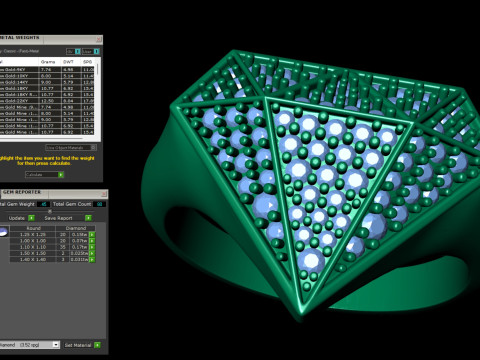Click the Save Report label
Image resolution: width=480 pixels, height=360 pixels.
(x=58, y=218)
